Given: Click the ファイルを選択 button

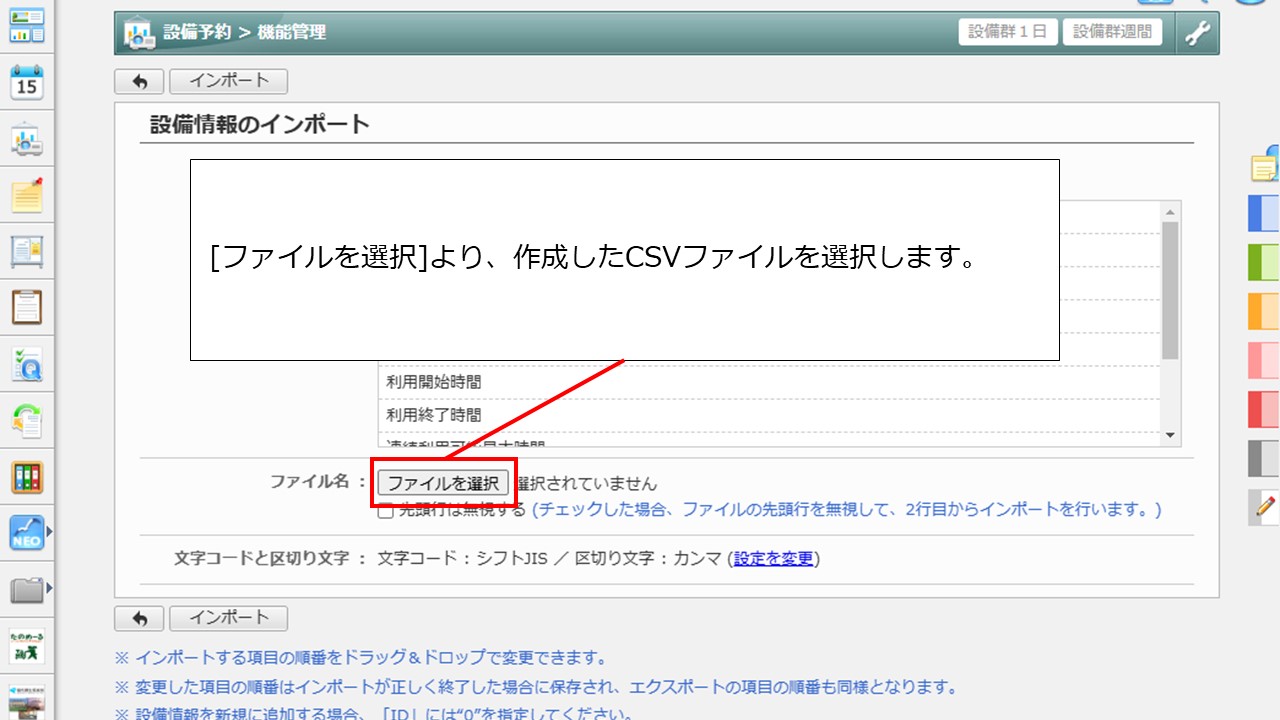Looking at the screenshot, I should click(443, 483).
